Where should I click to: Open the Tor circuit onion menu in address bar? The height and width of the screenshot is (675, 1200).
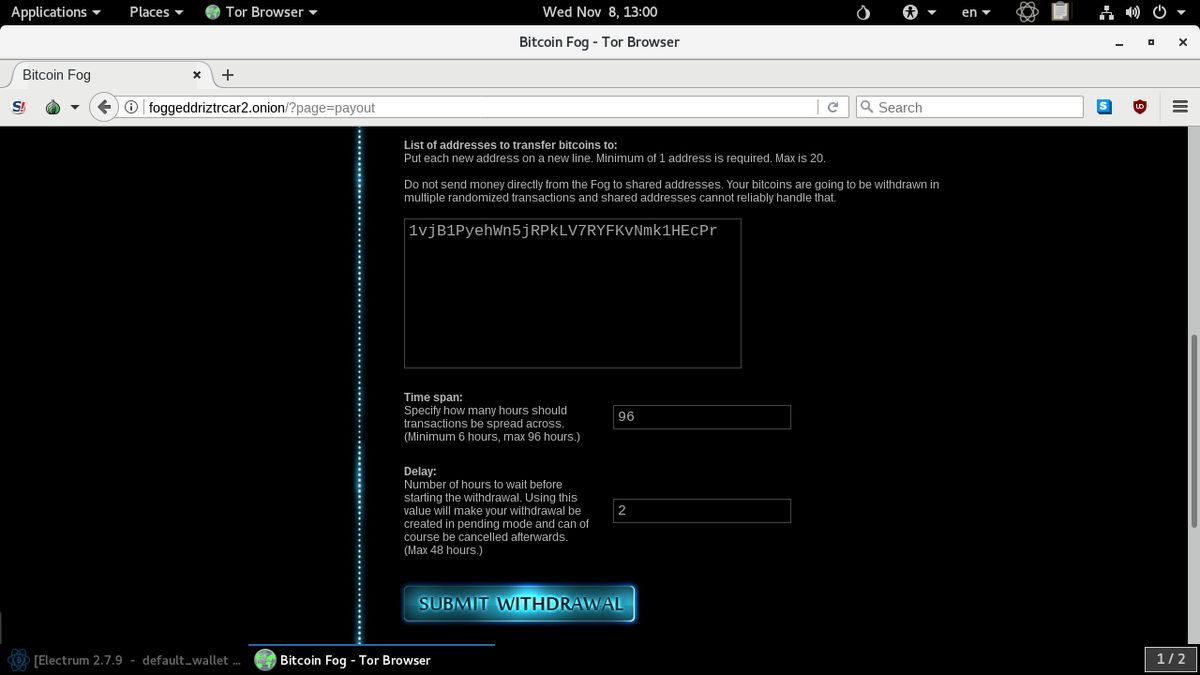(x=52, y=106)
